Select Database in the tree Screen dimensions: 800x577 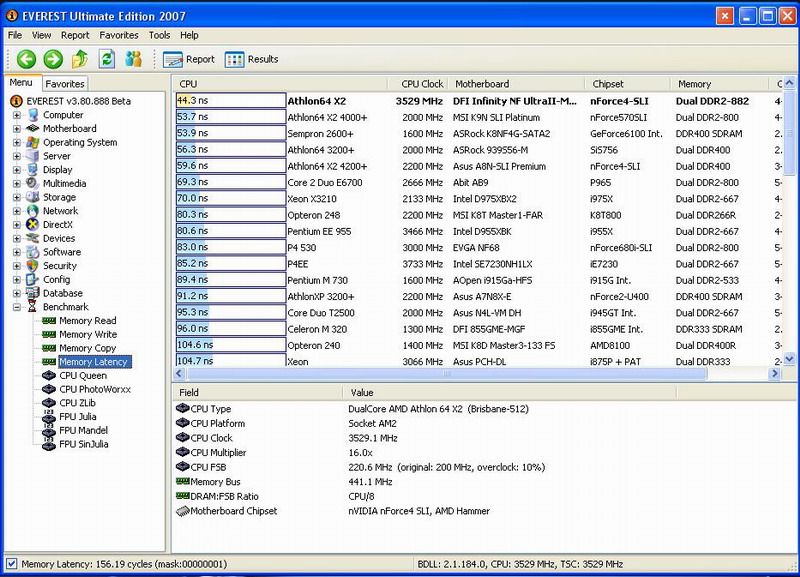[63, 293]
